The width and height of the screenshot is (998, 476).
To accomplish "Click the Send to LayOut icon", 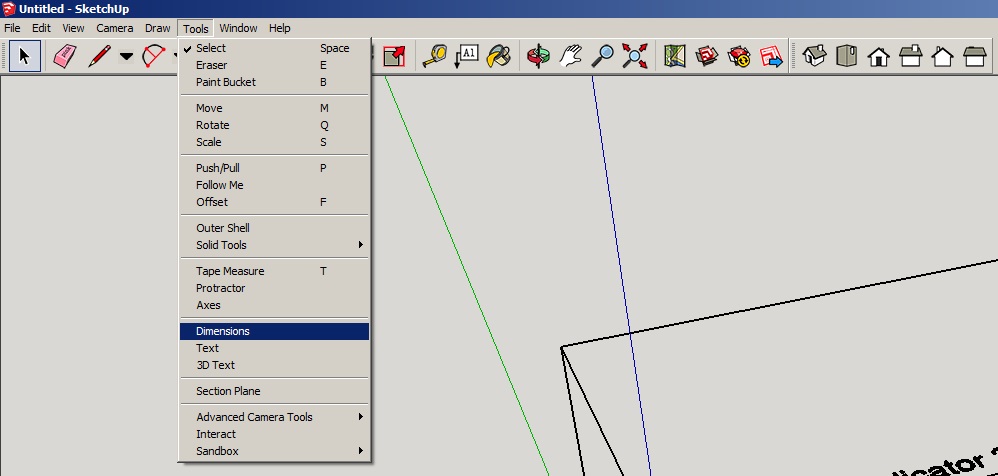I will pos(771,56).
